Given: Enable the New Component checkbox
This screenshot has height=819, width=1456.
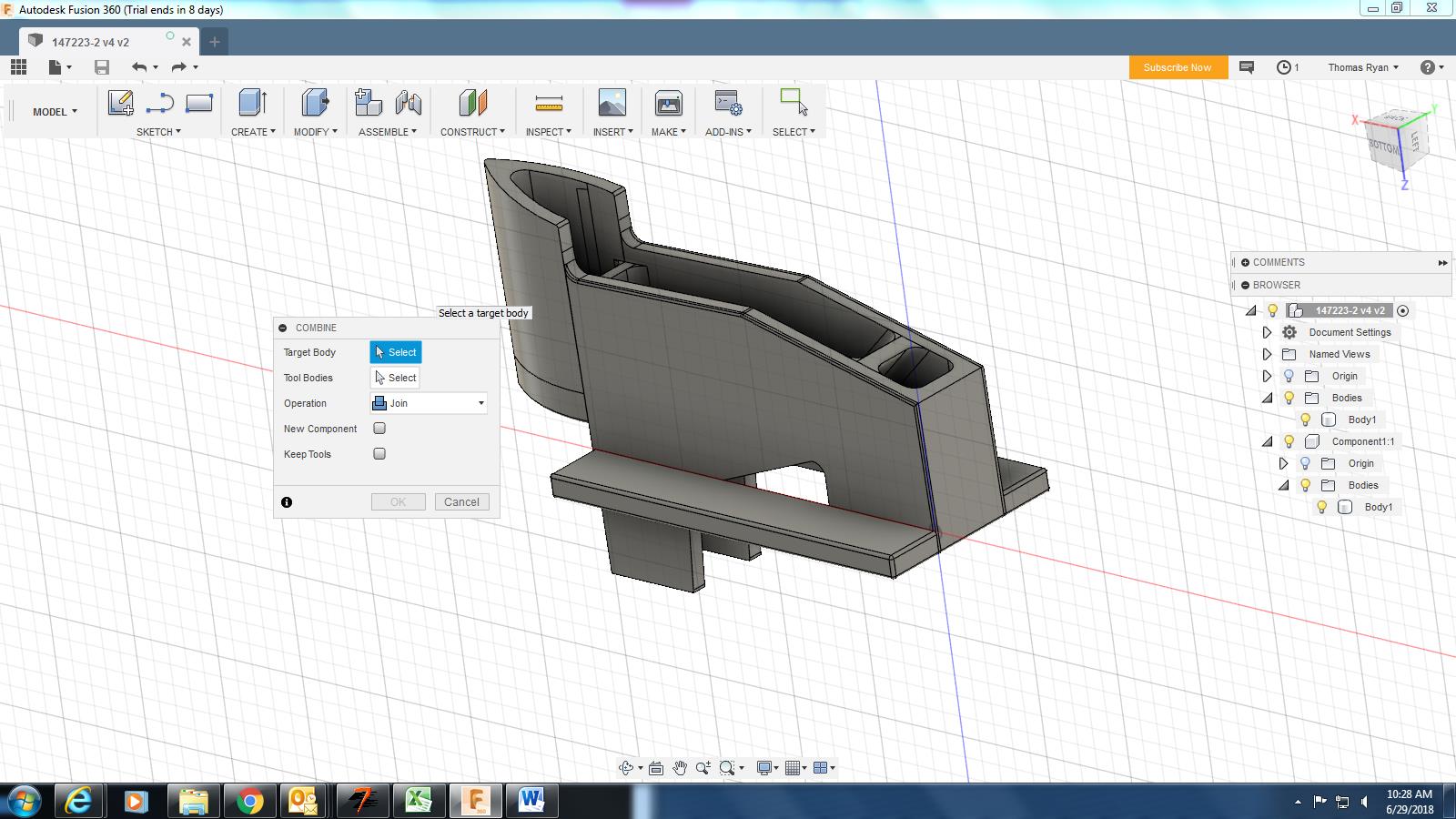Looking at the screenshot, I should [379, 429].
